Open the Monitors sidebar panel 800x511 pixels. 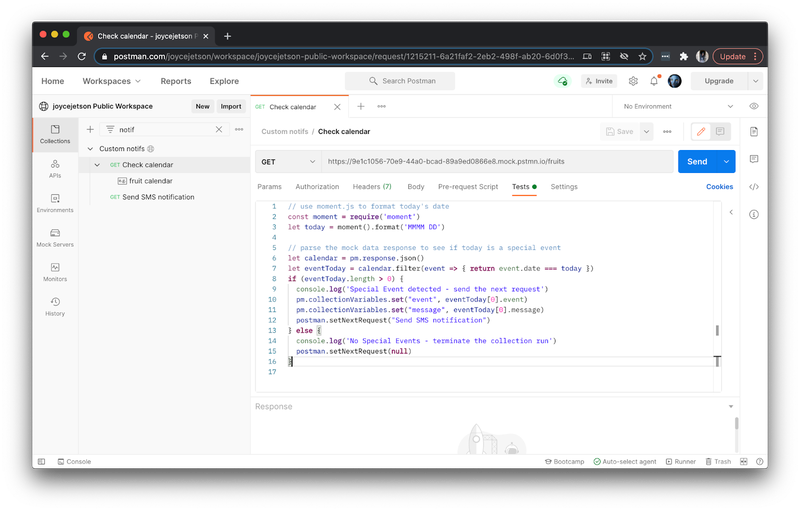click(55, 272)
